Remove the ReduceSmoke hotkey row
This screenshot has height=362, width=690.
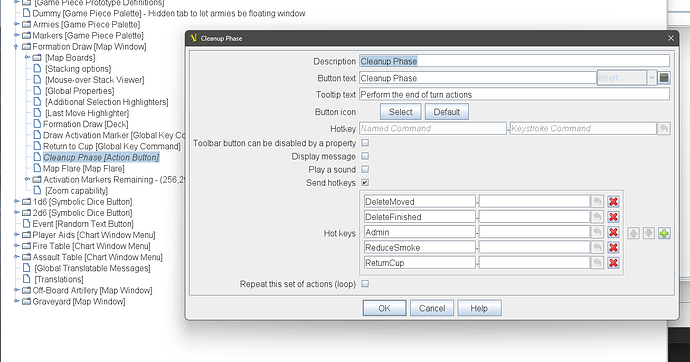[613, 248]
